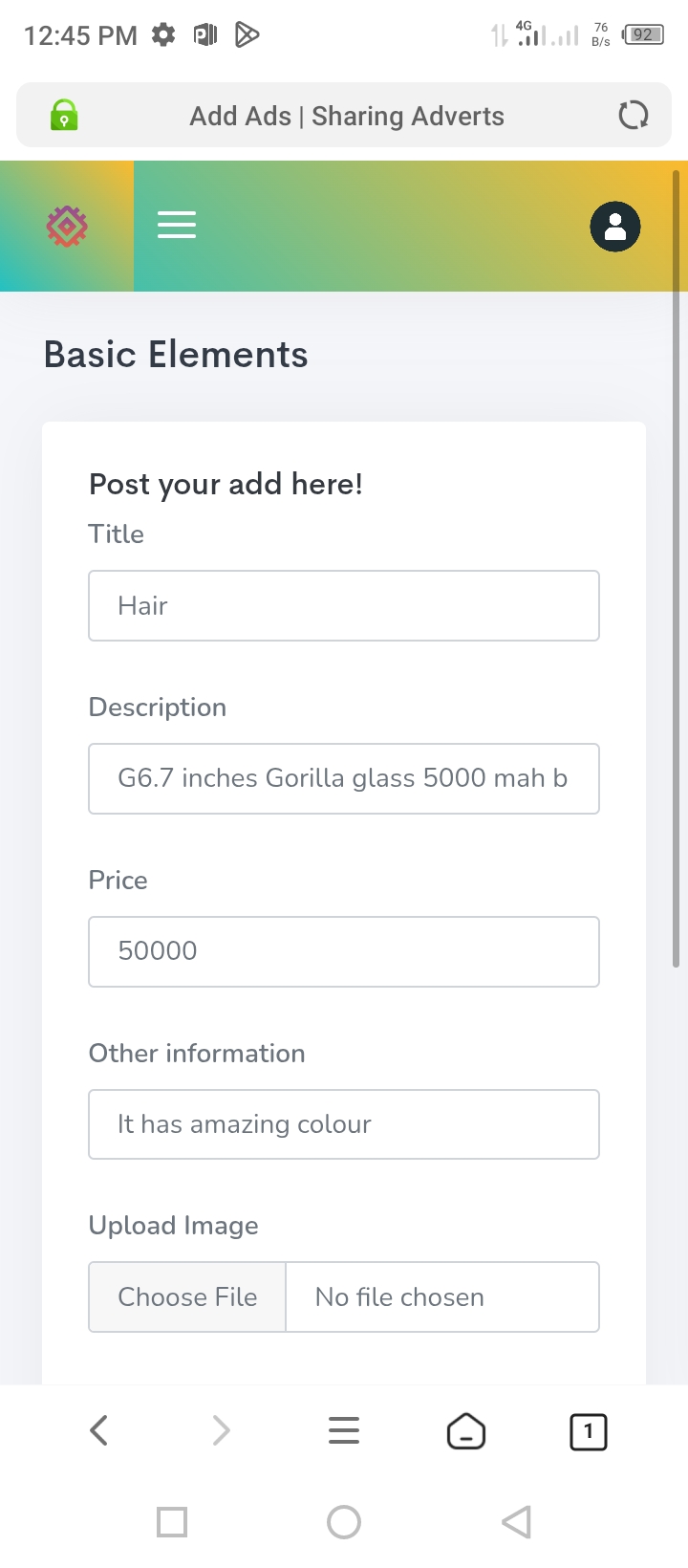Click the Other information input field
Viewport: 688px width, 1568px height.
point(344,1124)
